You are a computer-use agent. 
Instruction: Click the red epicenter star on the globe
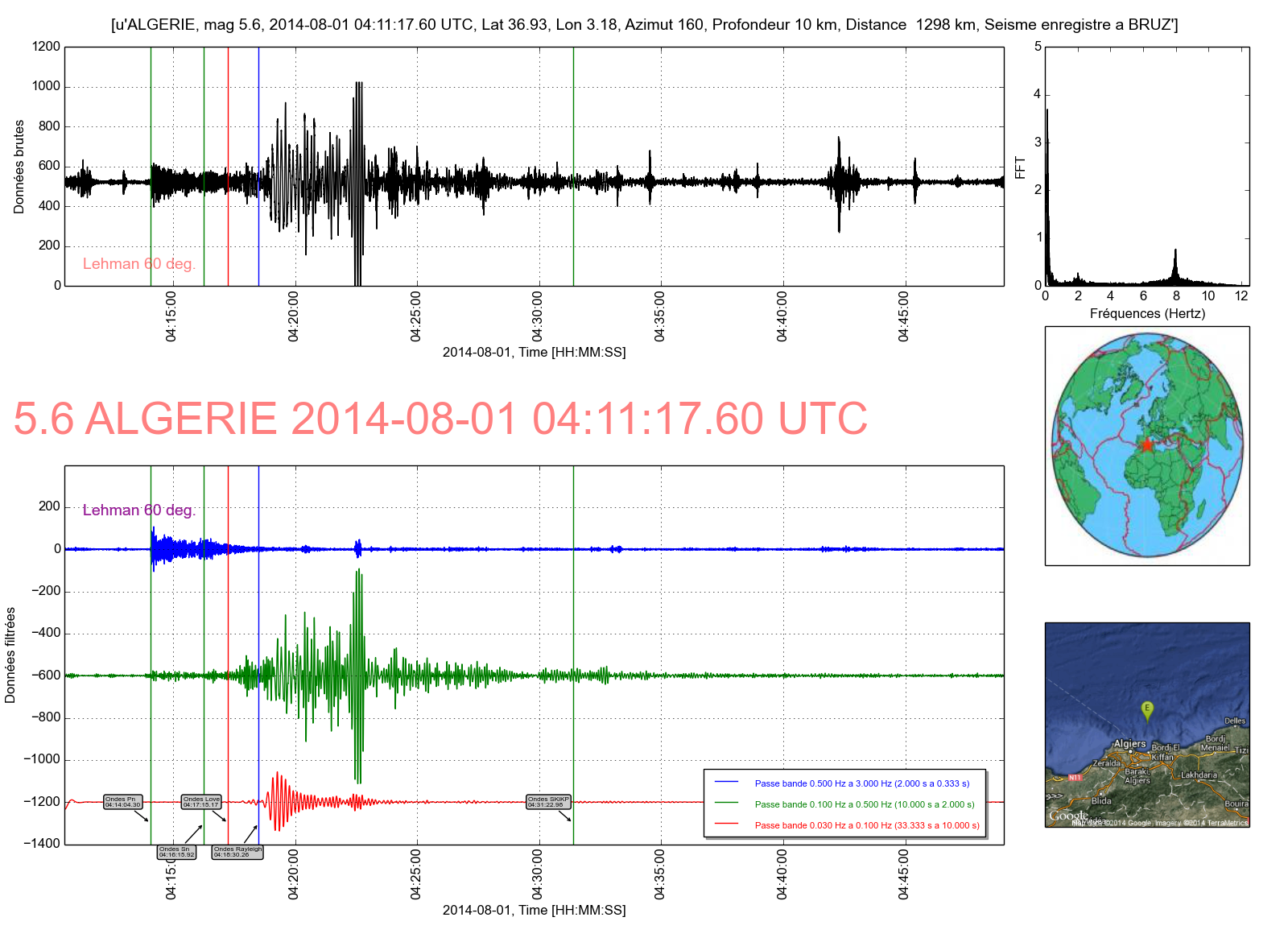coord(1146,444)
